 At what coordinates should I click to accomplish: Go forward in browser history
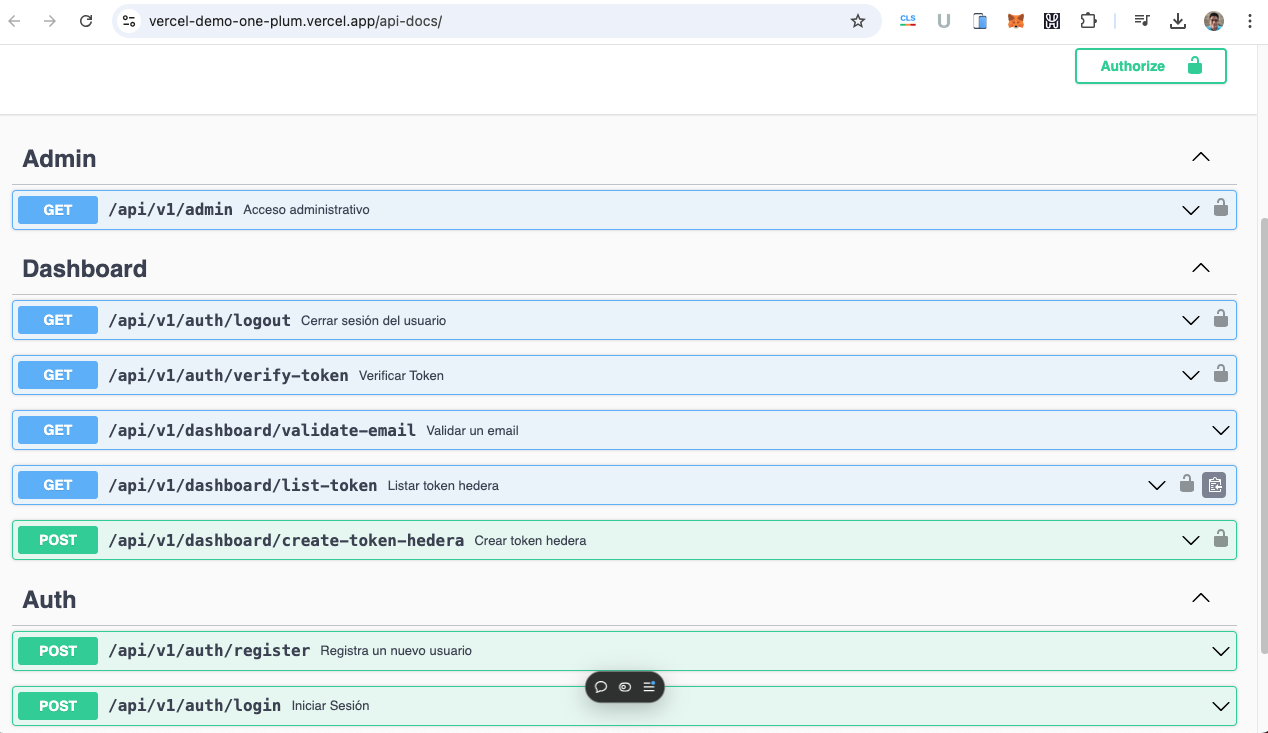(50, 21)
